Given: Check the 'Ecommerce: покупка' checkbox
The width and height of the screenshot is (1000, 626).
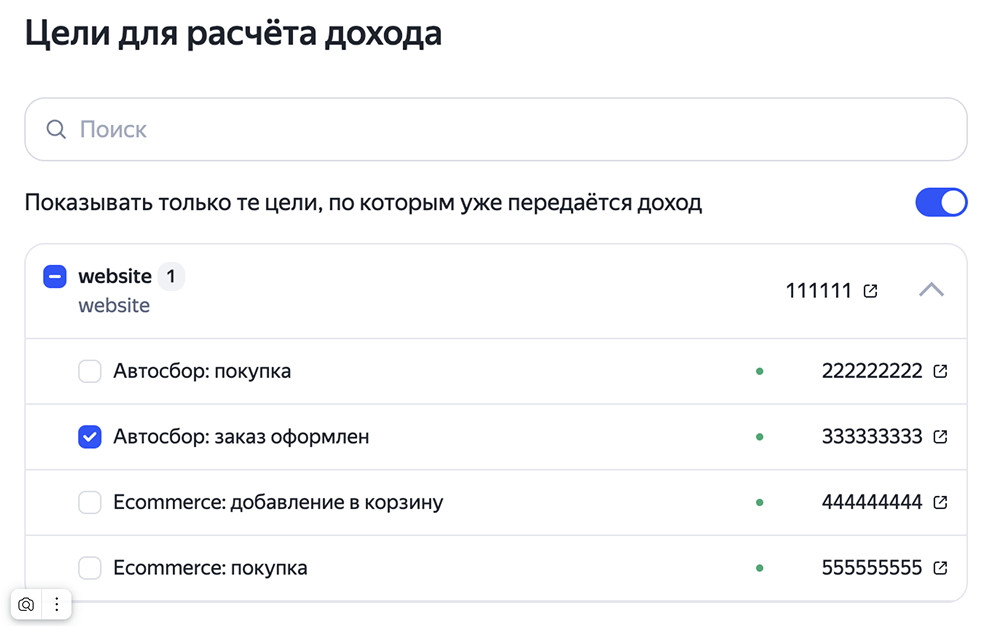Looking at the screenshot, I should [89, 567].
